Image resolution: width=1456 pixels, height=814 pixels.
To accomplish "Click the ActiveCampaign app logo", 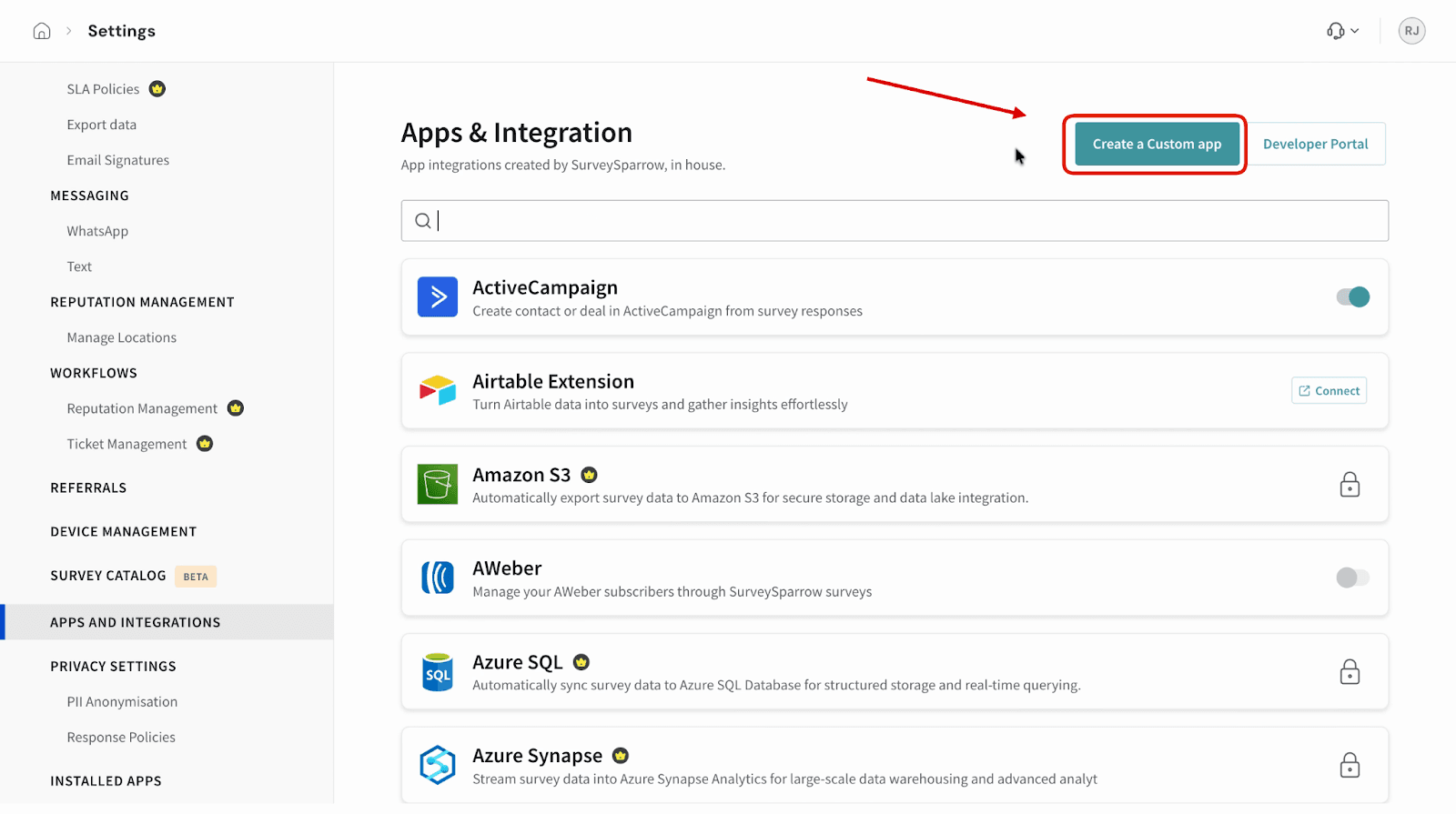I will pos(438,297).
